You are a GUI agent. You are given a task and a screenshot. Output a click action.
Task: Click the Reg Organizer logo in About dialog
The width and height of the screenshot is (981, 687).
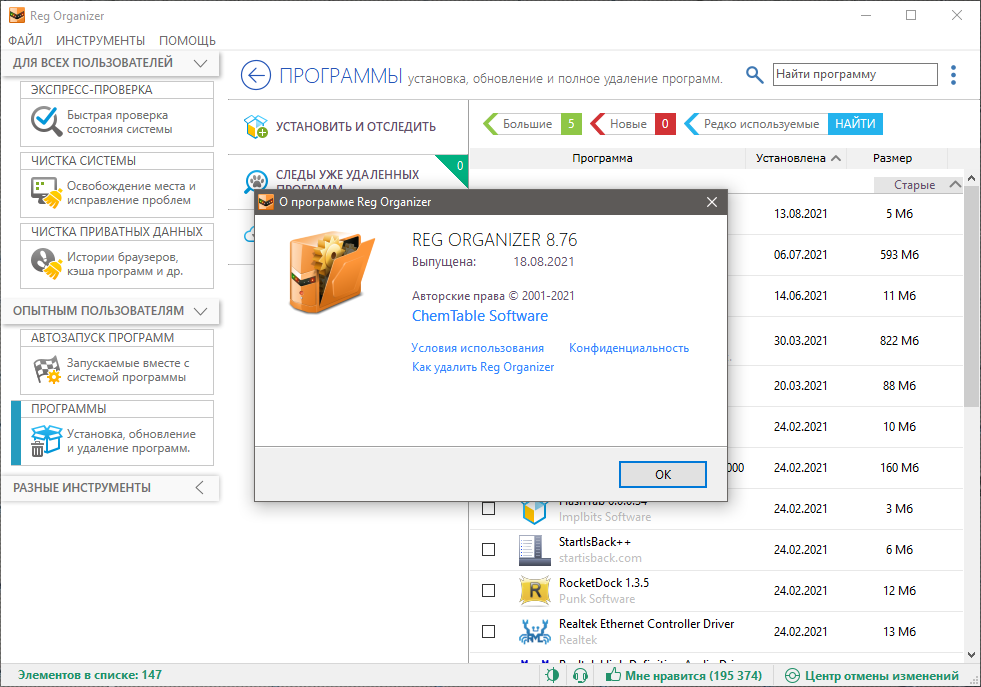pos(331,272)
